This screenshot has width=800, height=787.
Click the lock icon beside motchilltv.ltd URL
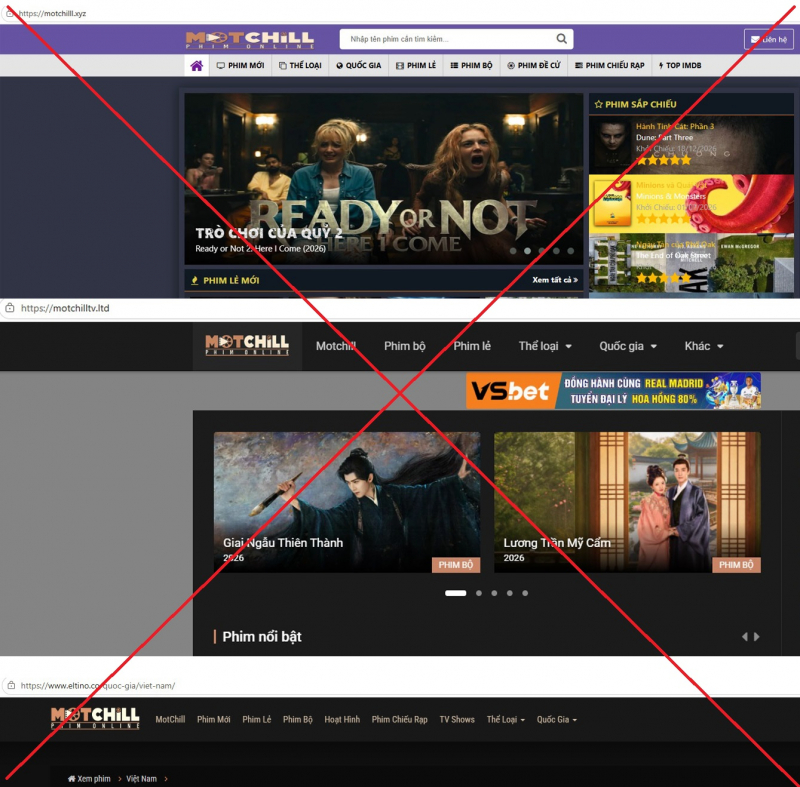pos(10,308)
